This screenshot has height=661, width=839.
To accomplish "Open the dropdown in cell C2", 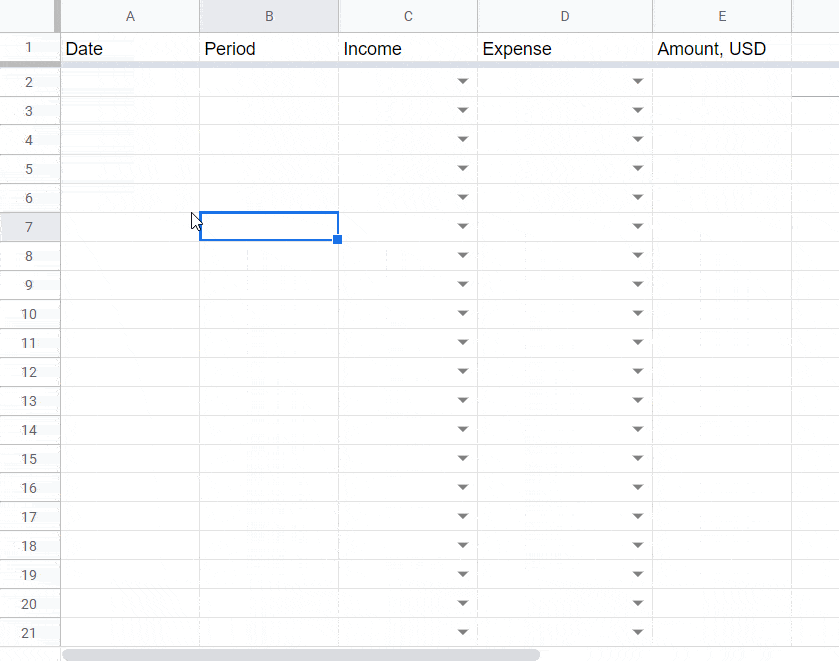I will point(462,81).
